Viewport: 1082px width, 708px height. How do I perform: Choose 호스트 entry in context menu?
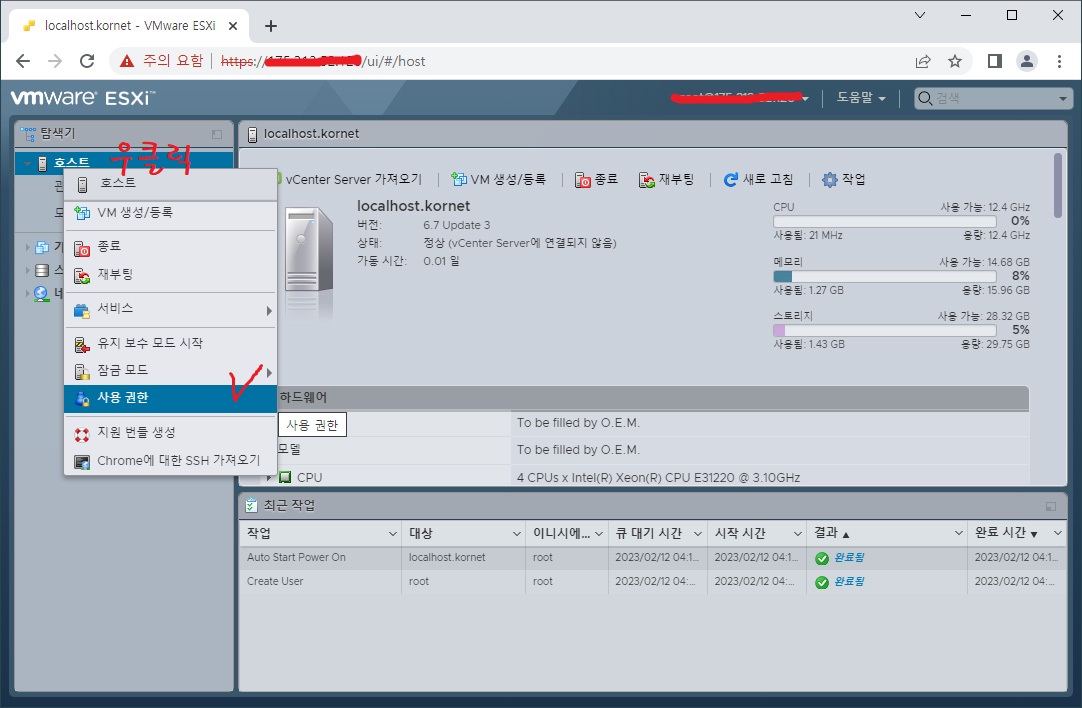click(x=170, y=184)
